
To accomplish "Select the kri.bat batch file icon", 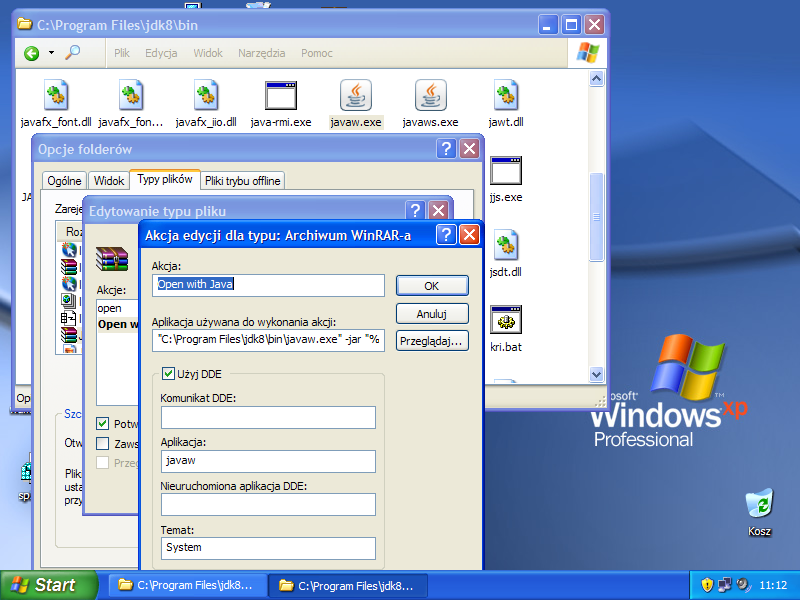I will point(506,320).
